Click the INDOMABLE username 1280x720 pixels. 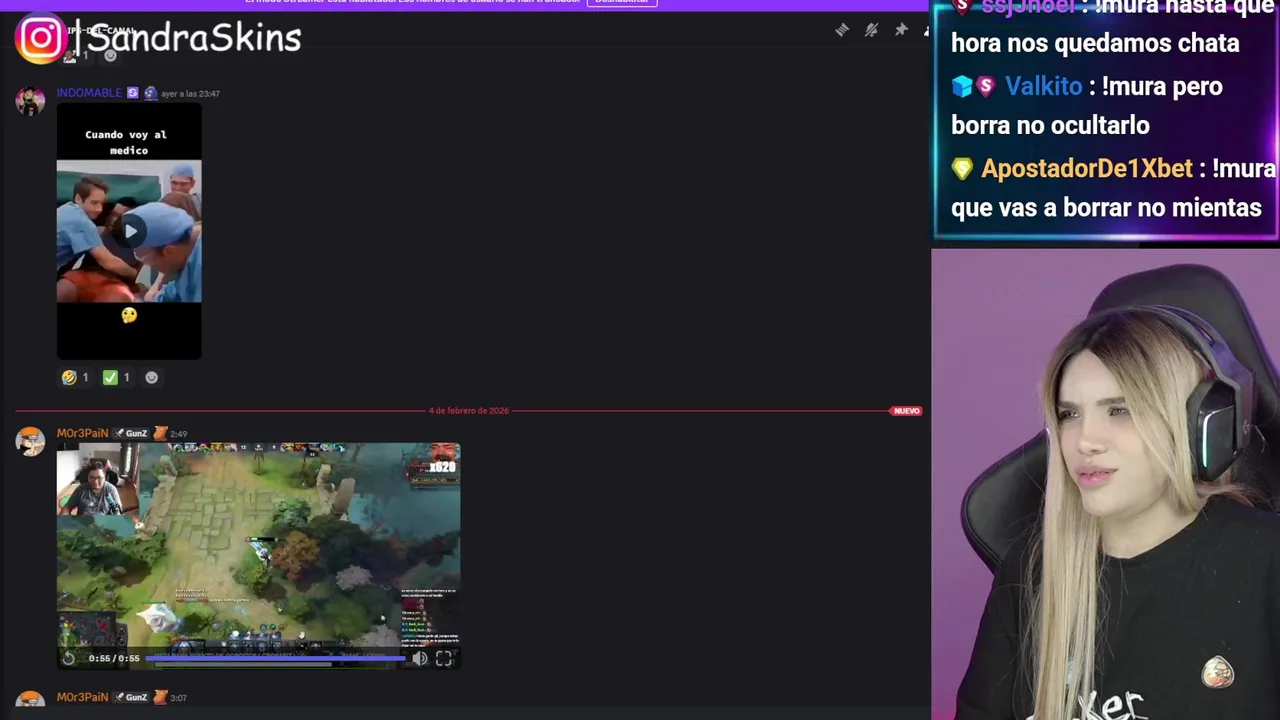pyautogui.click(x=89, y=93)
